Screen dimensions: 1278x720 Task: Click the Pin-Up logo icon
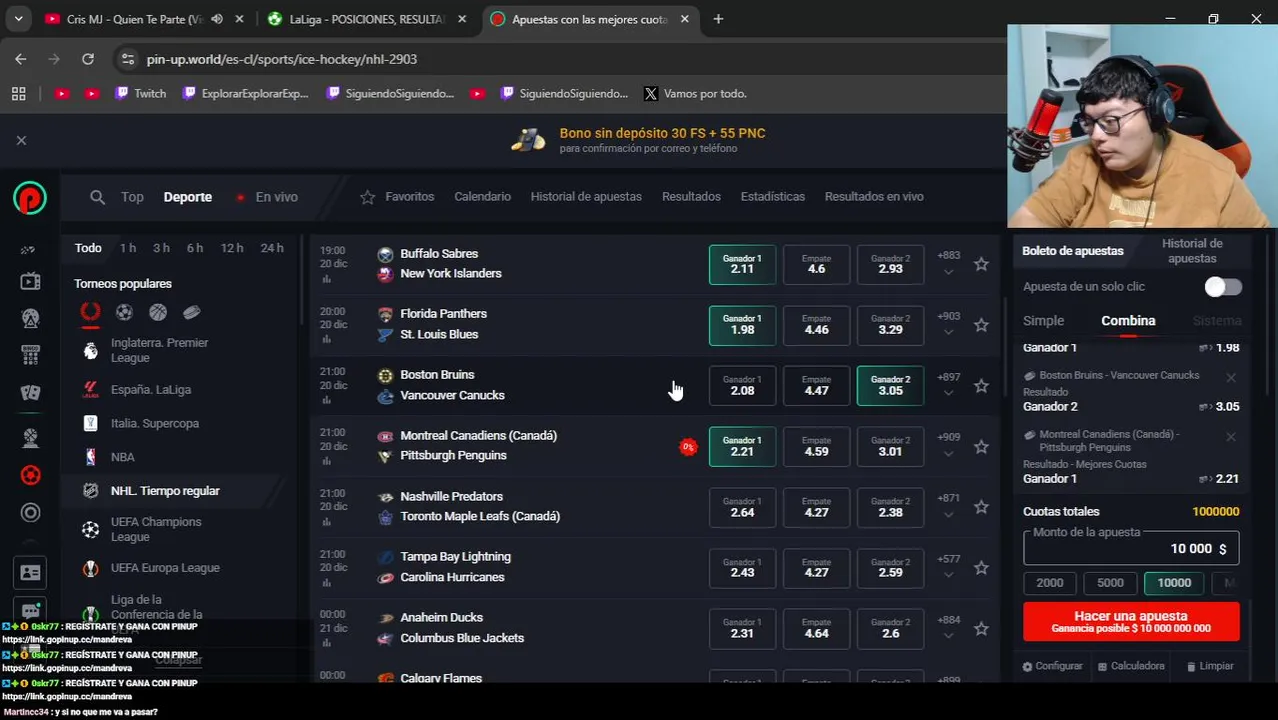(x=30, y=198)
